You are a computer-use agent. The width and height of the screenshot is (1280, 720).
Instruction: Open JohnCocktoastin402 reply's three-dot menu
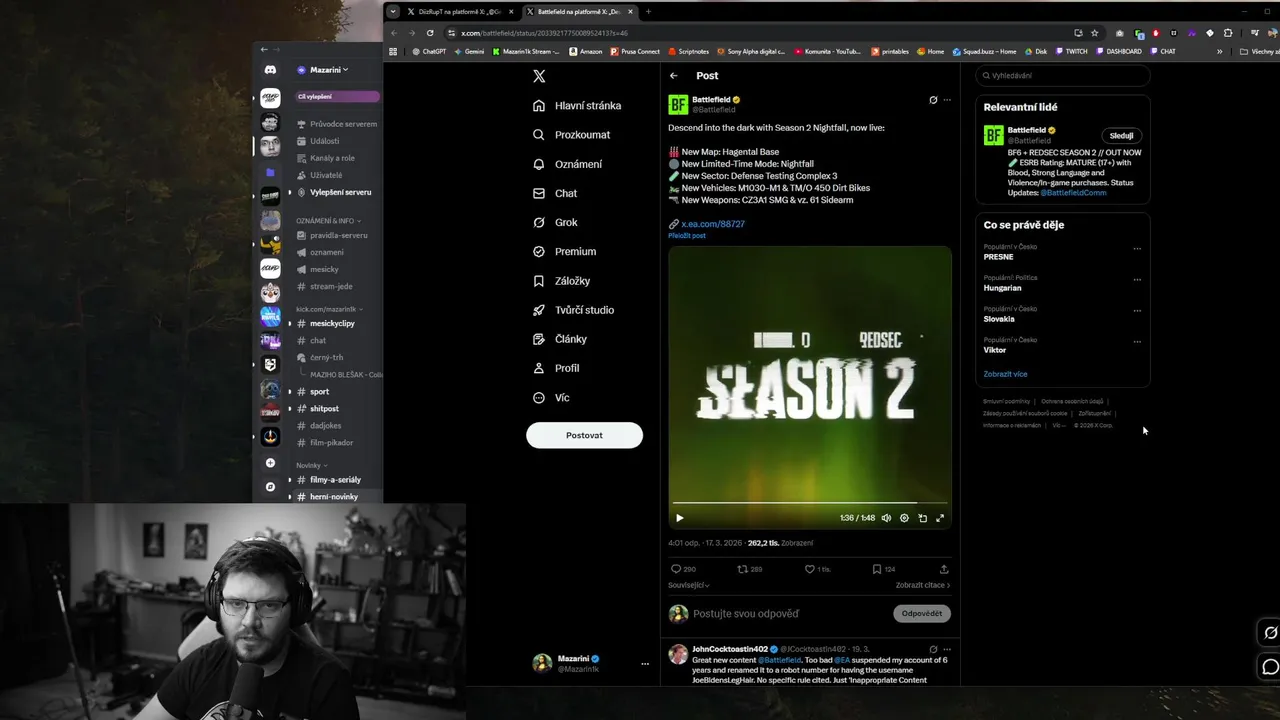pos(947,649)
